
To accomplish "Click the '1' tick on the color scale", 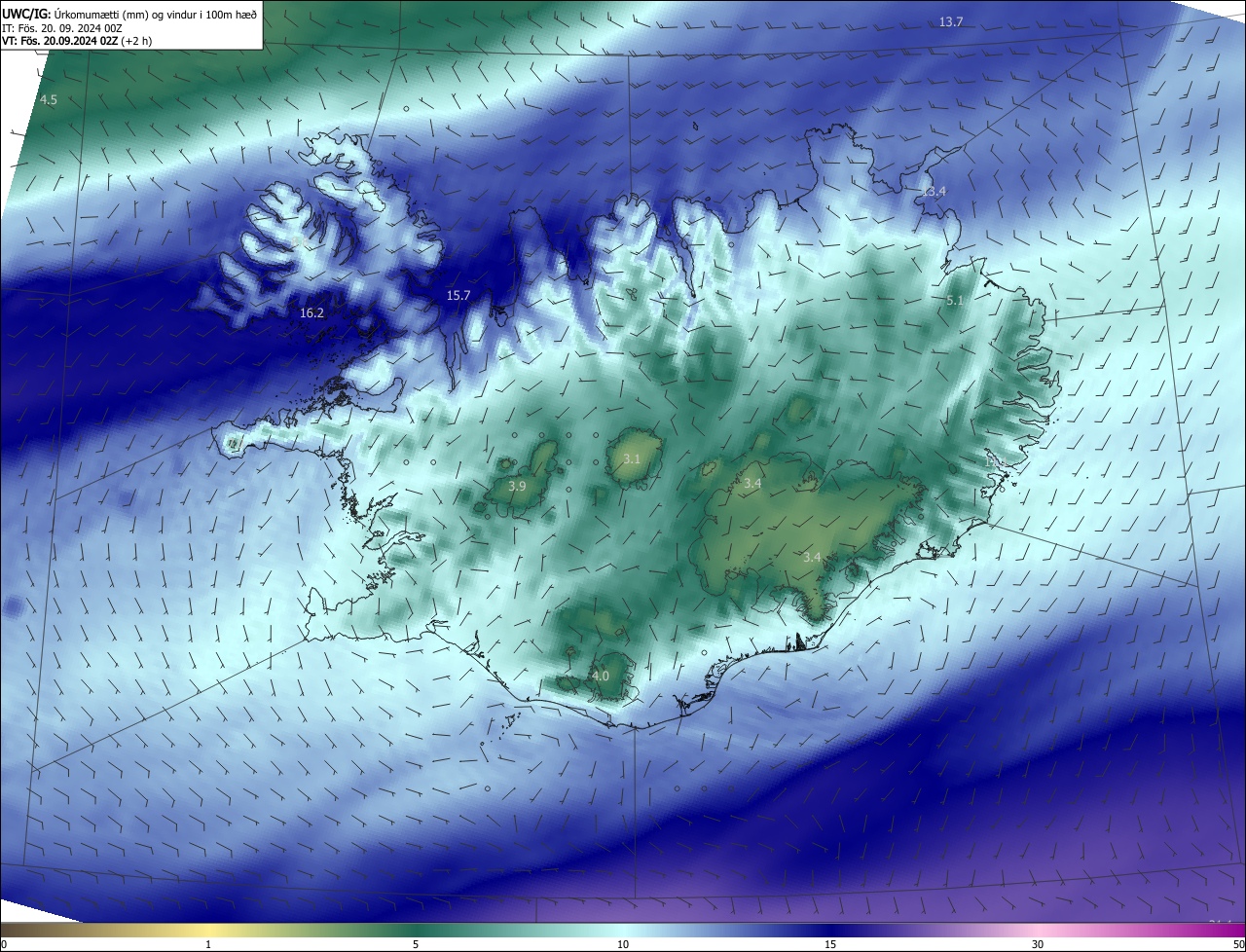I will pyautogui.click(x=207, y=944).
